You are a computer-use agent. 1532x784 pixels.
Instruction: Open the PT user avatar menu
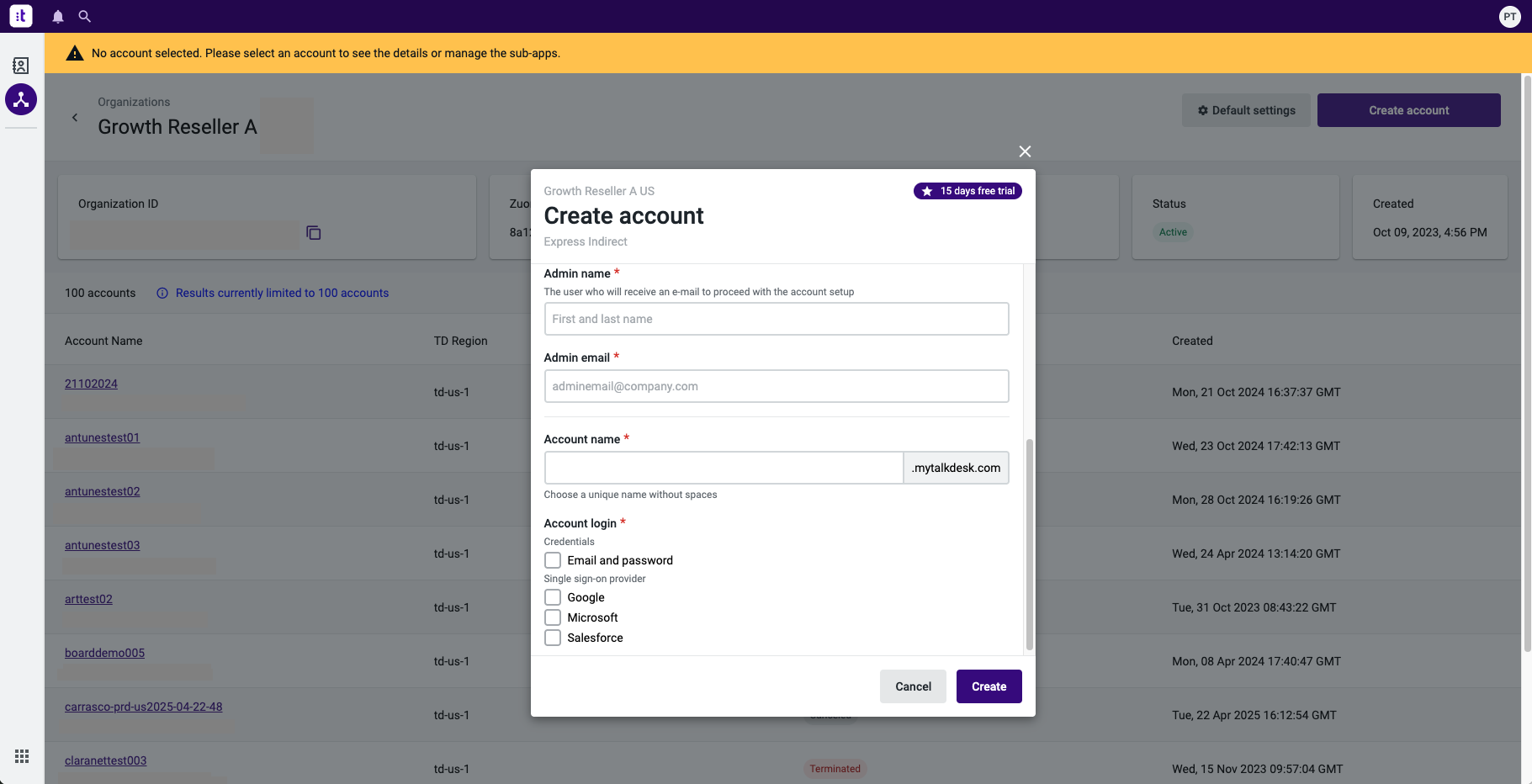click(1510, 16)
